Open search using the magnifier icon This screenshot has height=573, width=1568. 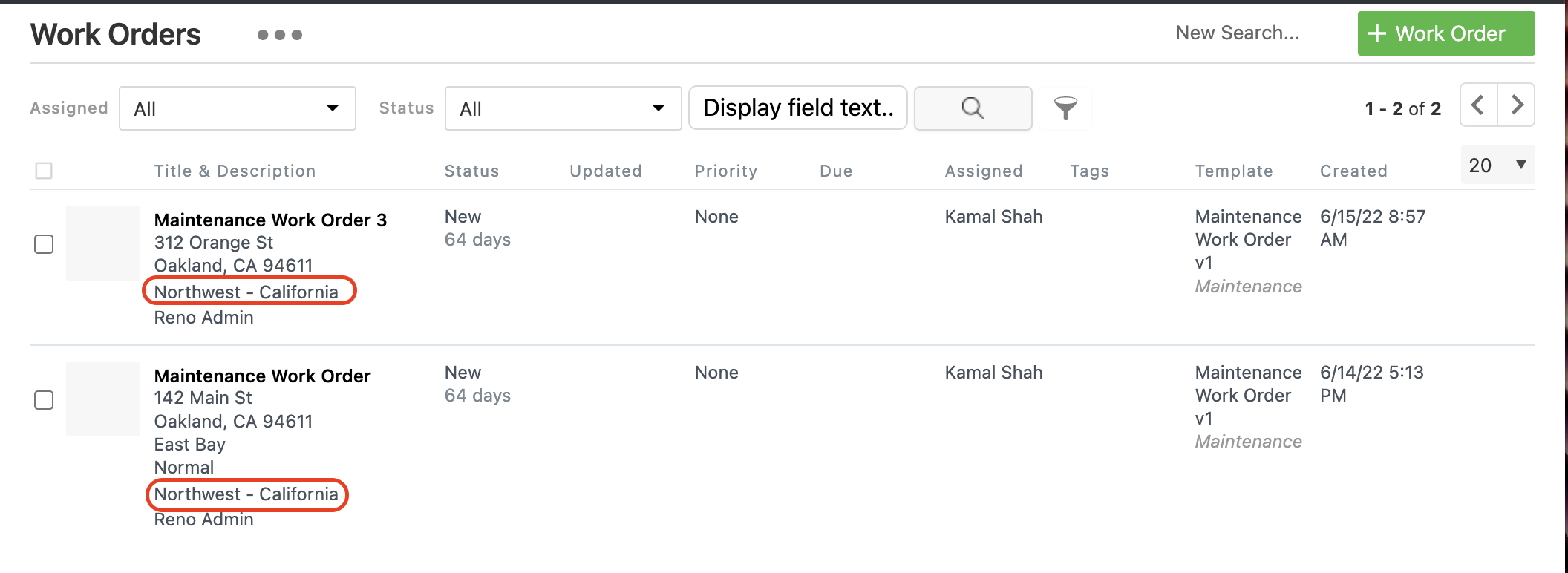click(973, 108)
